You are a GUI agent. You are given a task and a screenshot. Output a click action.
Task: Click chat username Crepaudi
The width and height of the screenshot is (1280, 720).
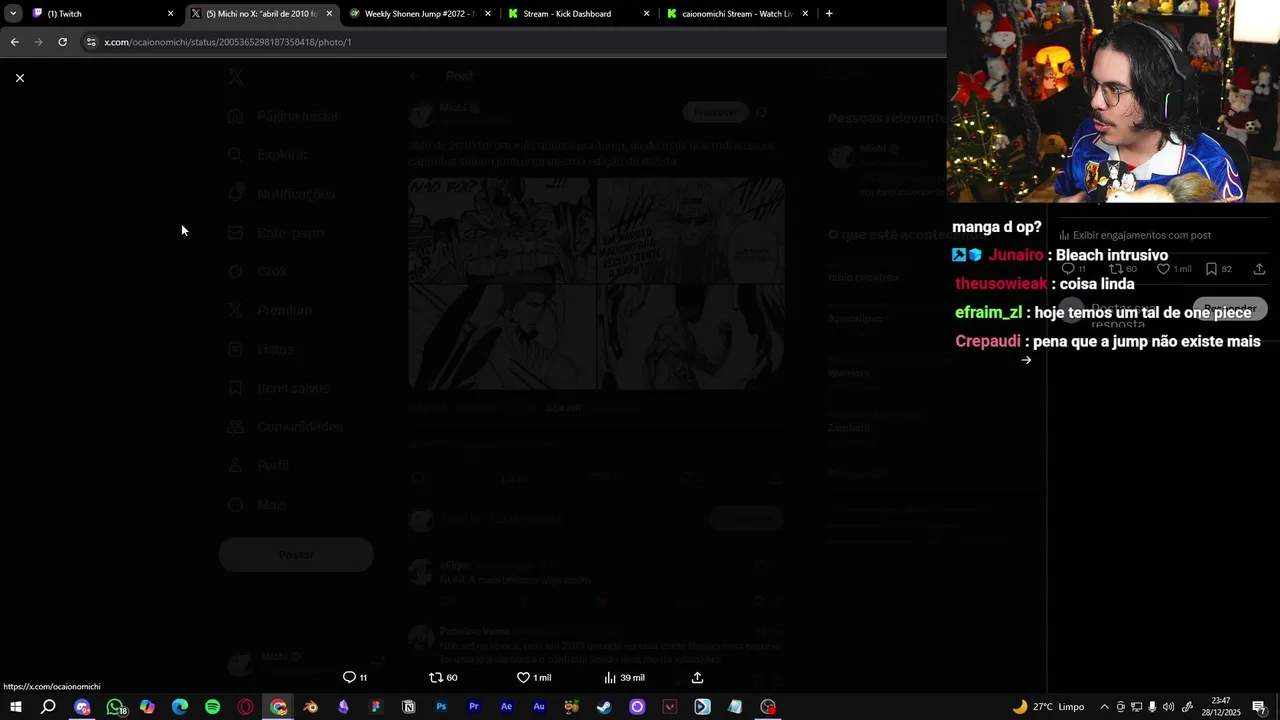988,342
